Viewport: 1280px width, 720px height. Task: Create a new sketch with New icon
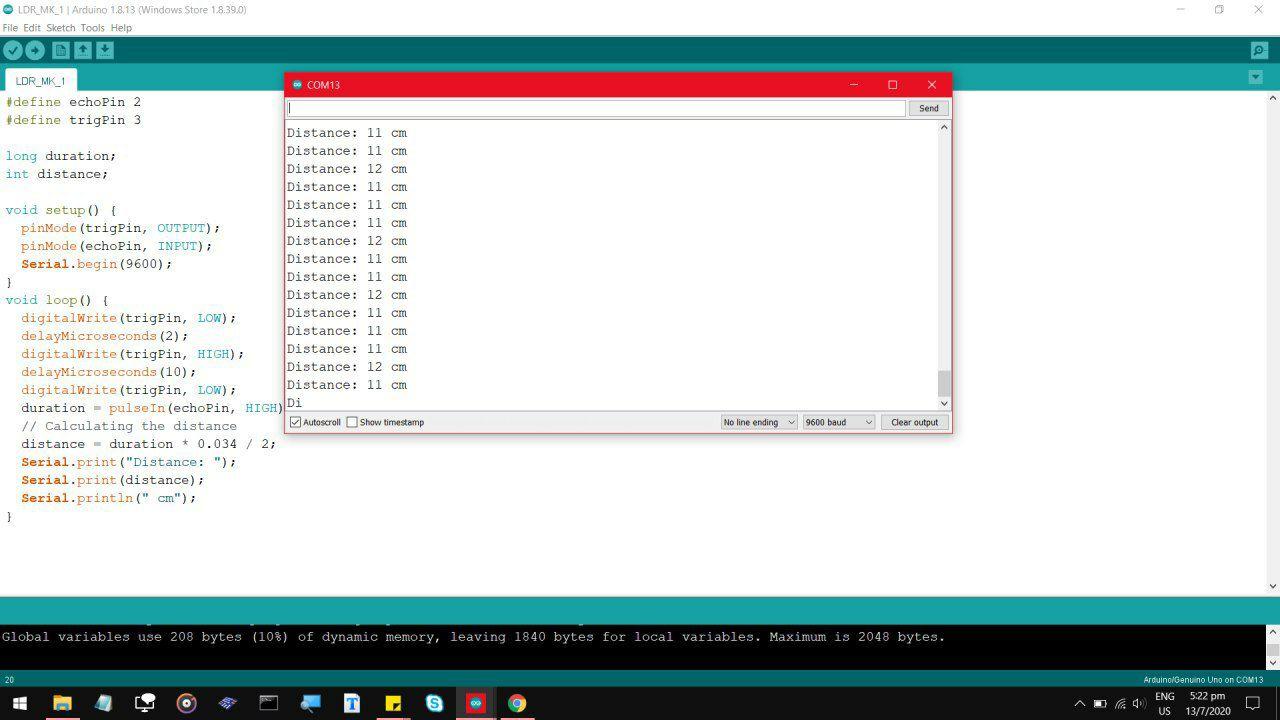[x=61, y=50]
